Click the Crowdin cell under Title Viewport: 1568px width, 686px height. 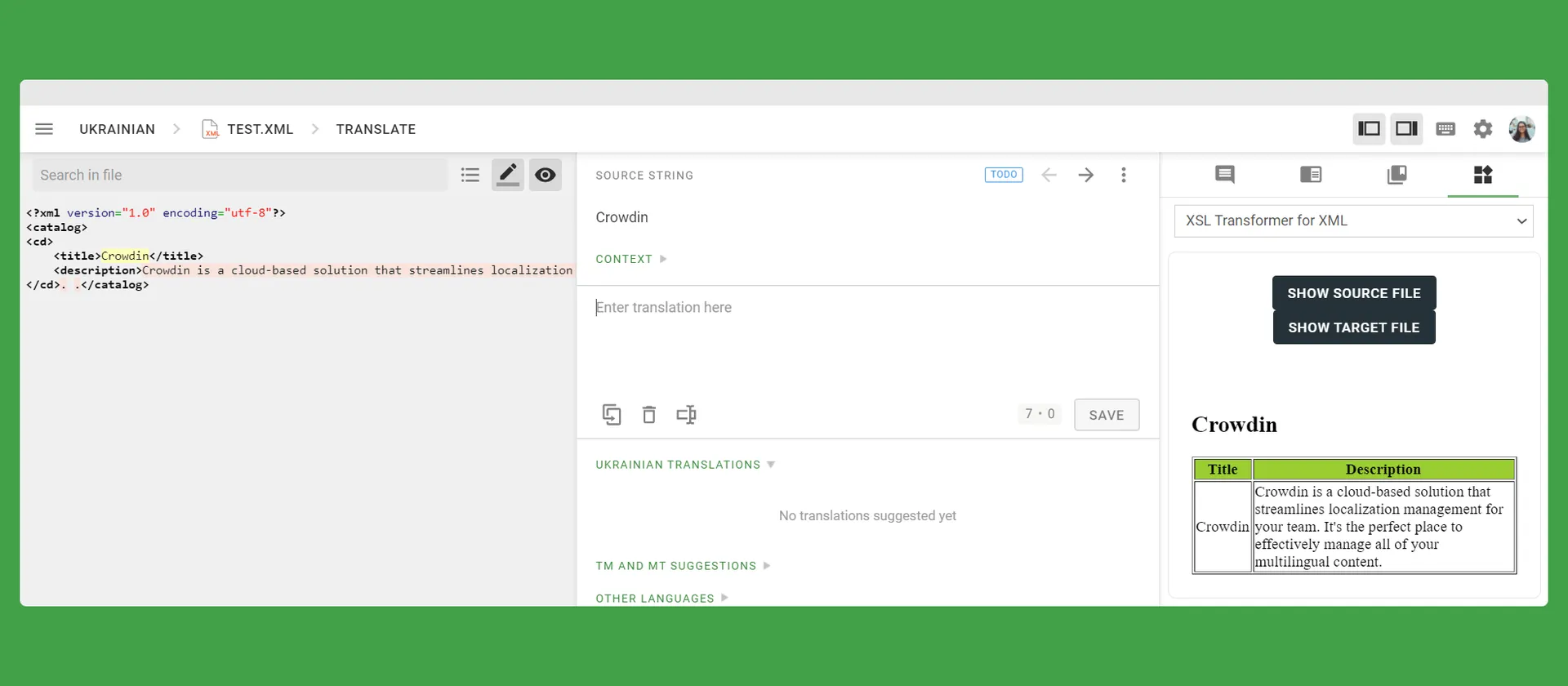tap(1223, 527)
